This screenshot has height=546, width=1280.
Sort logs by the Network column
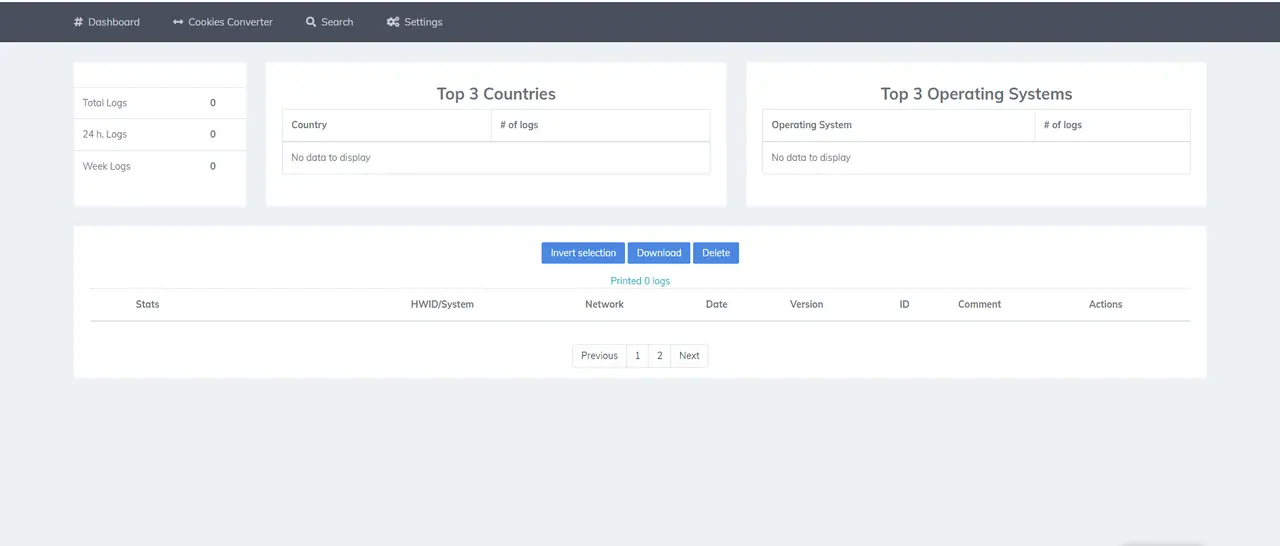click(x=604, y=304)
